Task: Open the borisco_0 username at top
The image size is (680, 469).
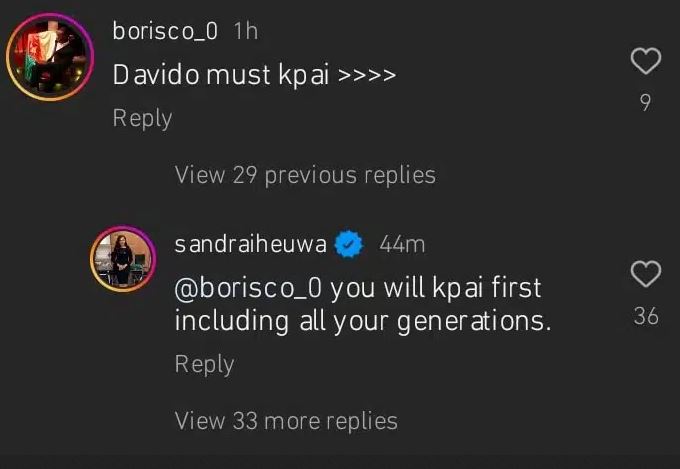Action: (164, 31)
